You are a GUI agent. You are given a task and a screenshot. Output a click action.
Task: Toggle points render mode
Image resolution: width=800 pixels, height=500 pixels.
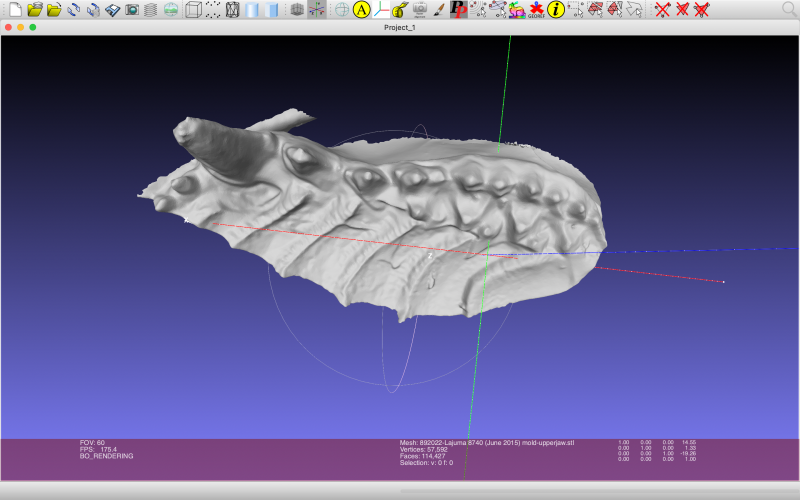coord(213,10)
